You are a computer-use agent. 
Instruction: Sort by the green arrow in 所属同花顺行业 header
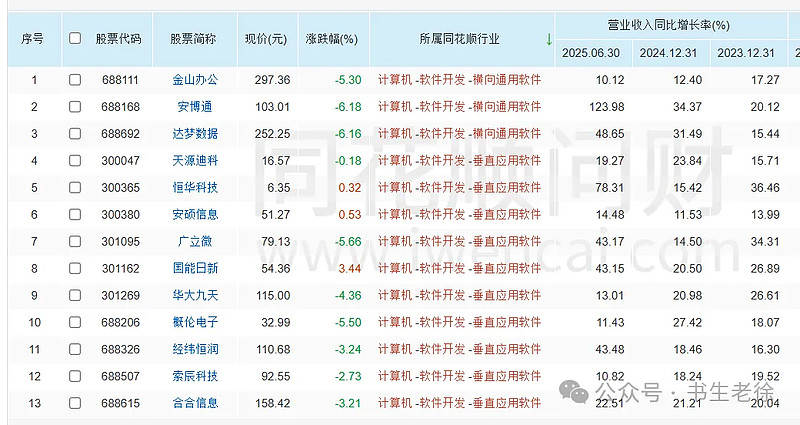[x=549, y=39]
